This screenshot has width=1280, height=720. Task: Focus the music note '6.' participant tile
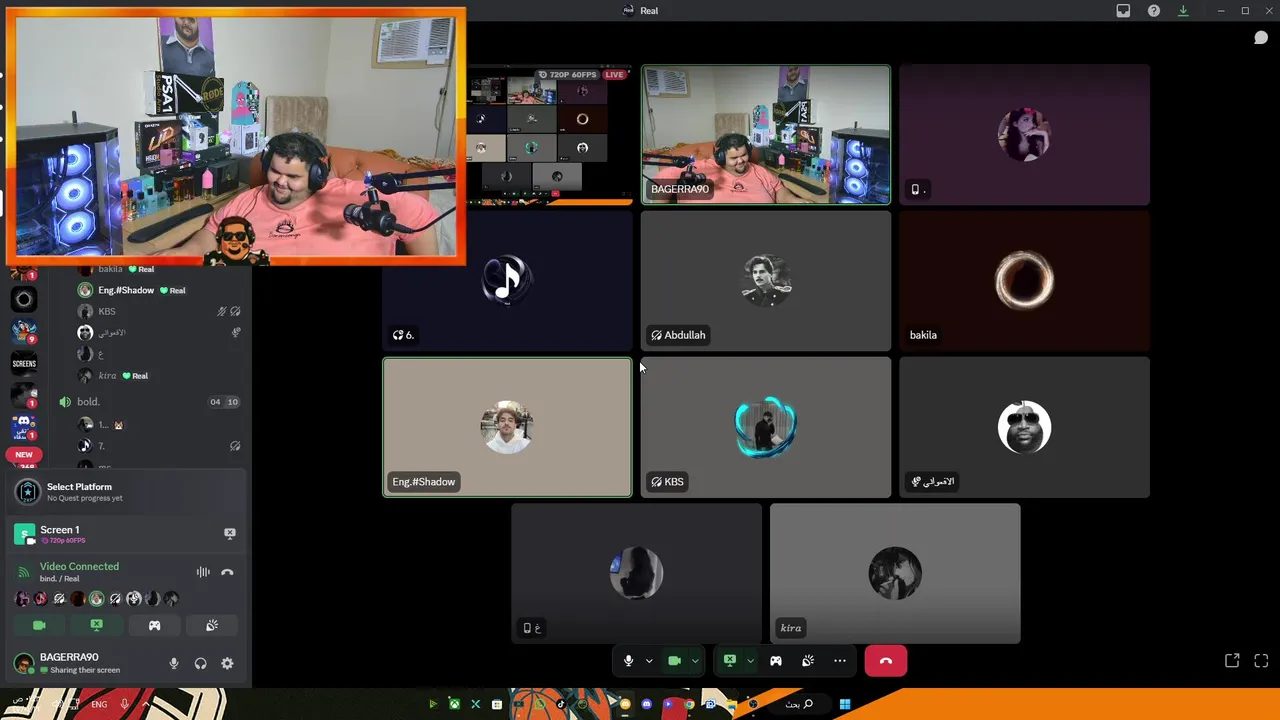point(507,281)
